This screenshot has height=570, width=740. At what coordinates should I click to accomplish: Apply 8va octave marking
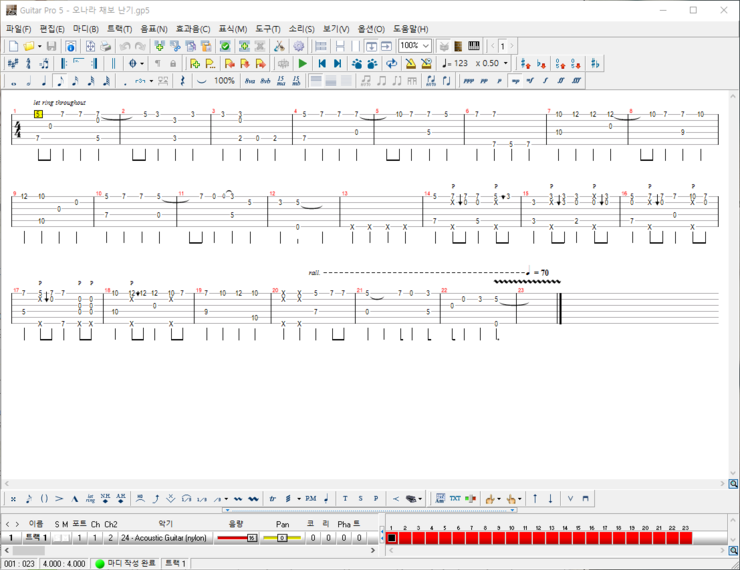(x=250, y=81)
